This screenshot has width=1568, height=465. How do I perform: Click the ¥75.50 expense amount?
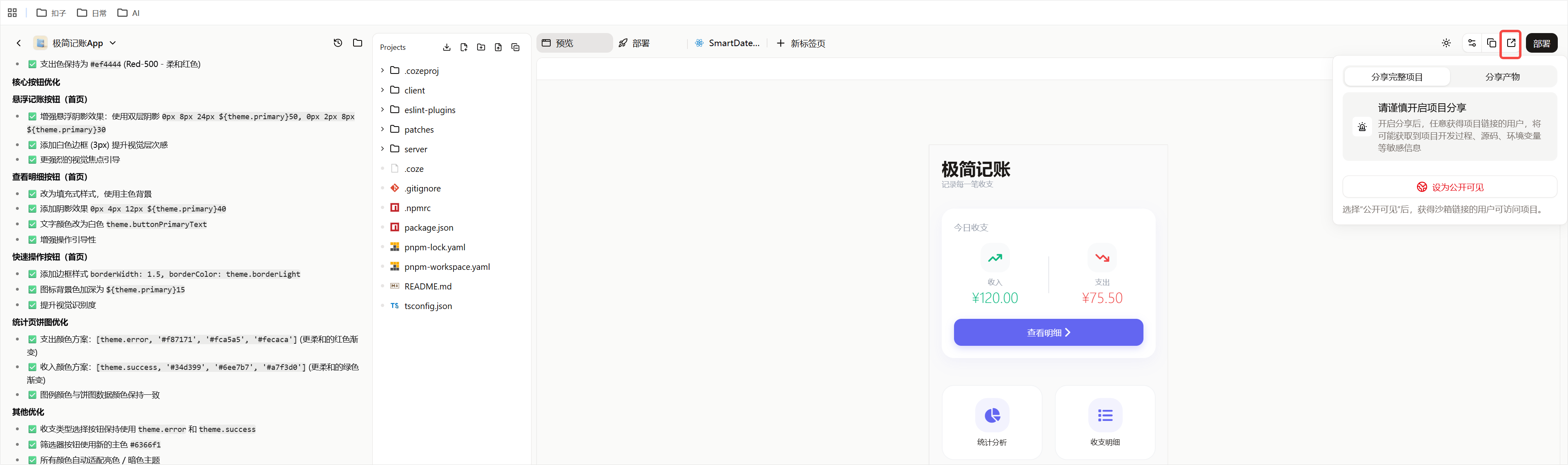click(x=1102, y=298)
